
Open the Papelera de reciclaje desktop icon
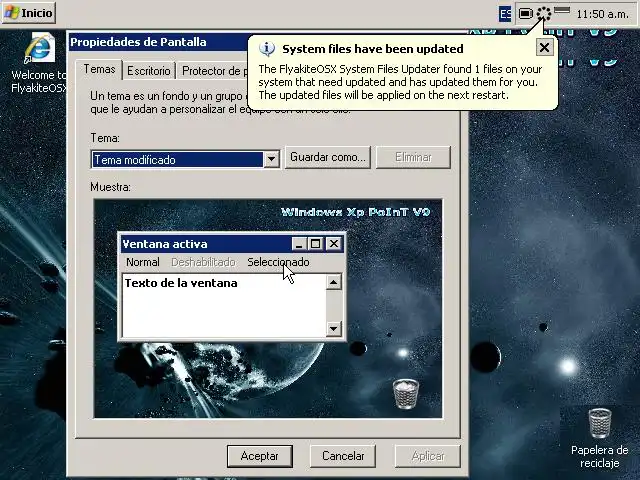coord(599,438)
